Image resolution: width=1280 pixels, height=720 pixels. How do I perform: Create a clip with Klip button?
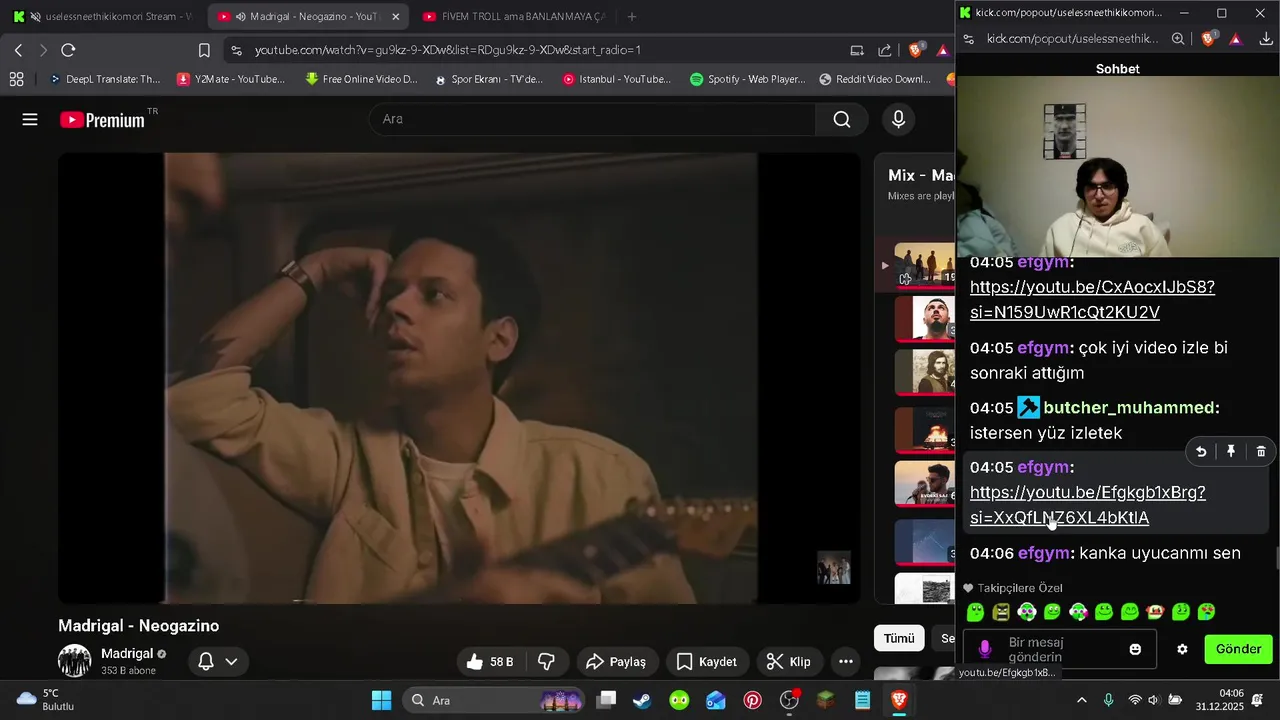788,662
